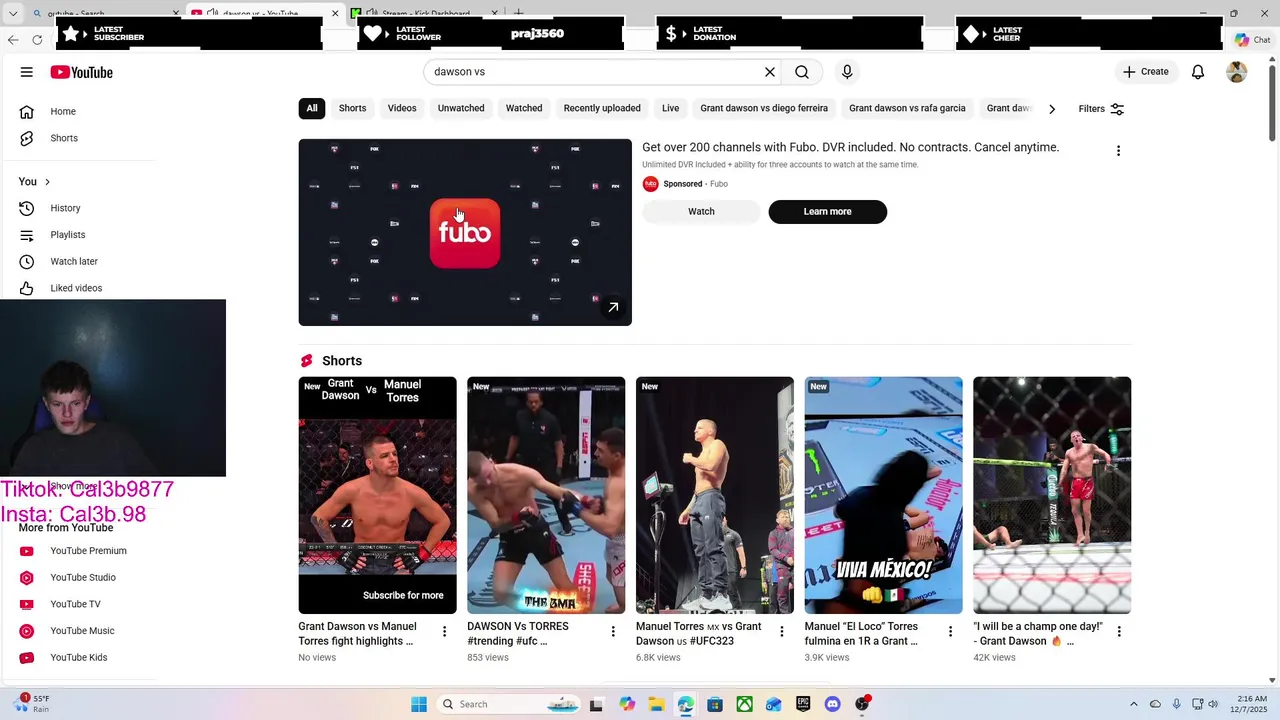
Task: Select the All filter chip
Action: [x=312, y=108]
